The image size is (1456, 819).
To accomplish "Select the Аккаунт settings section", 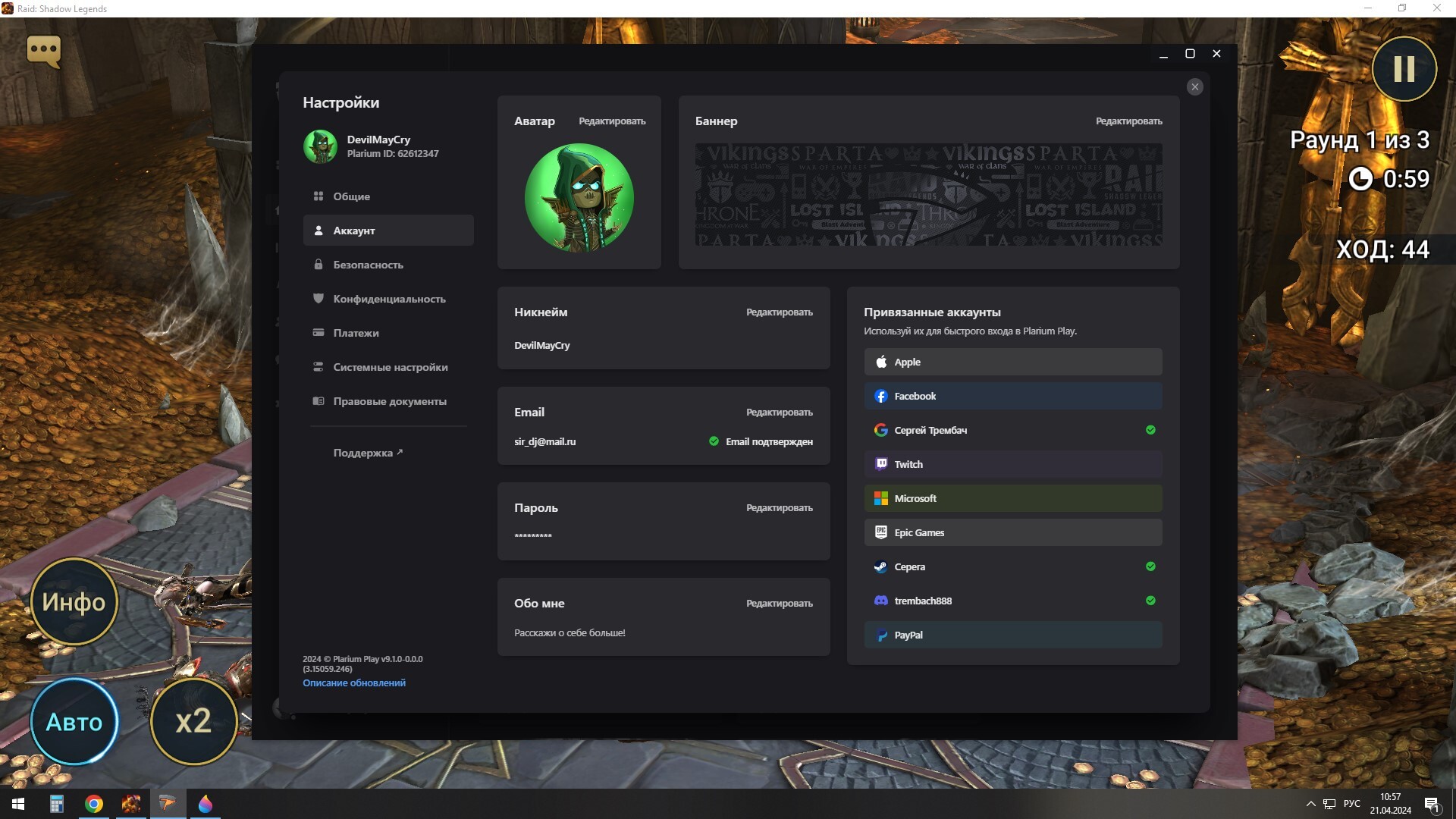I will (x=388, y=231).
